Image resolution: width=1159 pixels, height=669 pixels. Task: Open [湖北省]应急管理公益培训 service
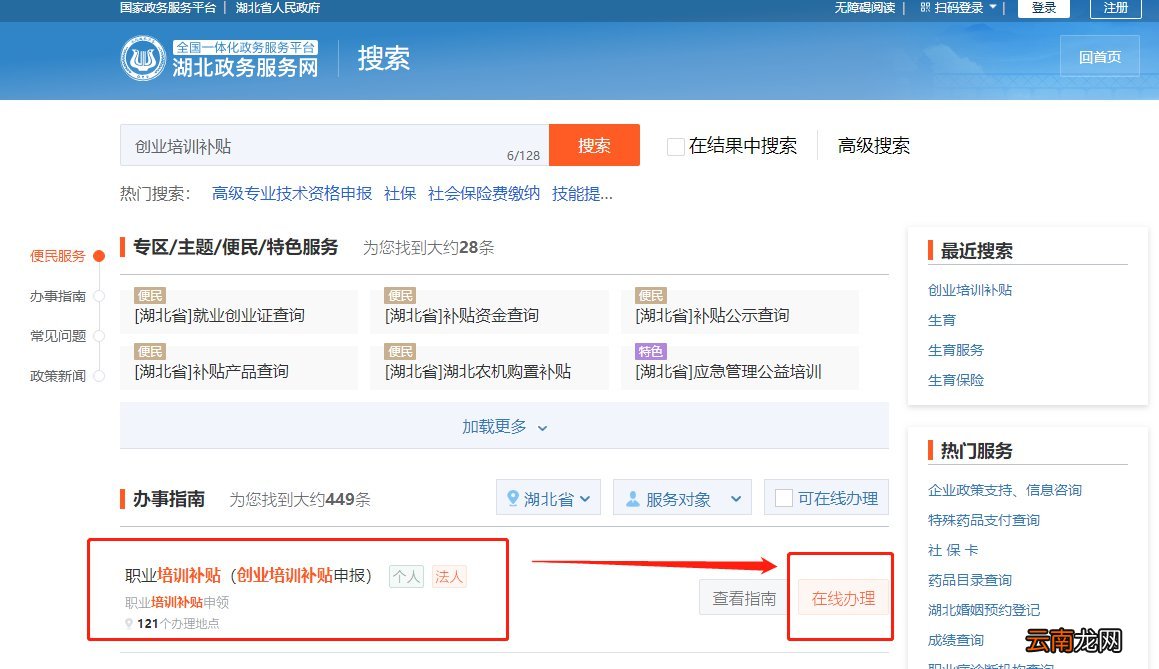[x=728, y=372]
